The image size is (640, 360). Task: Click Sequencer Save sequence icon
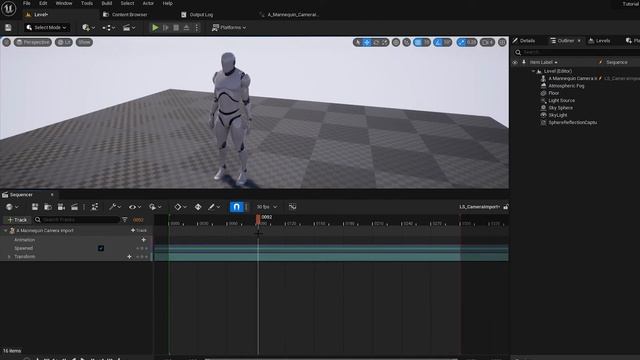[x=35, y=207]
